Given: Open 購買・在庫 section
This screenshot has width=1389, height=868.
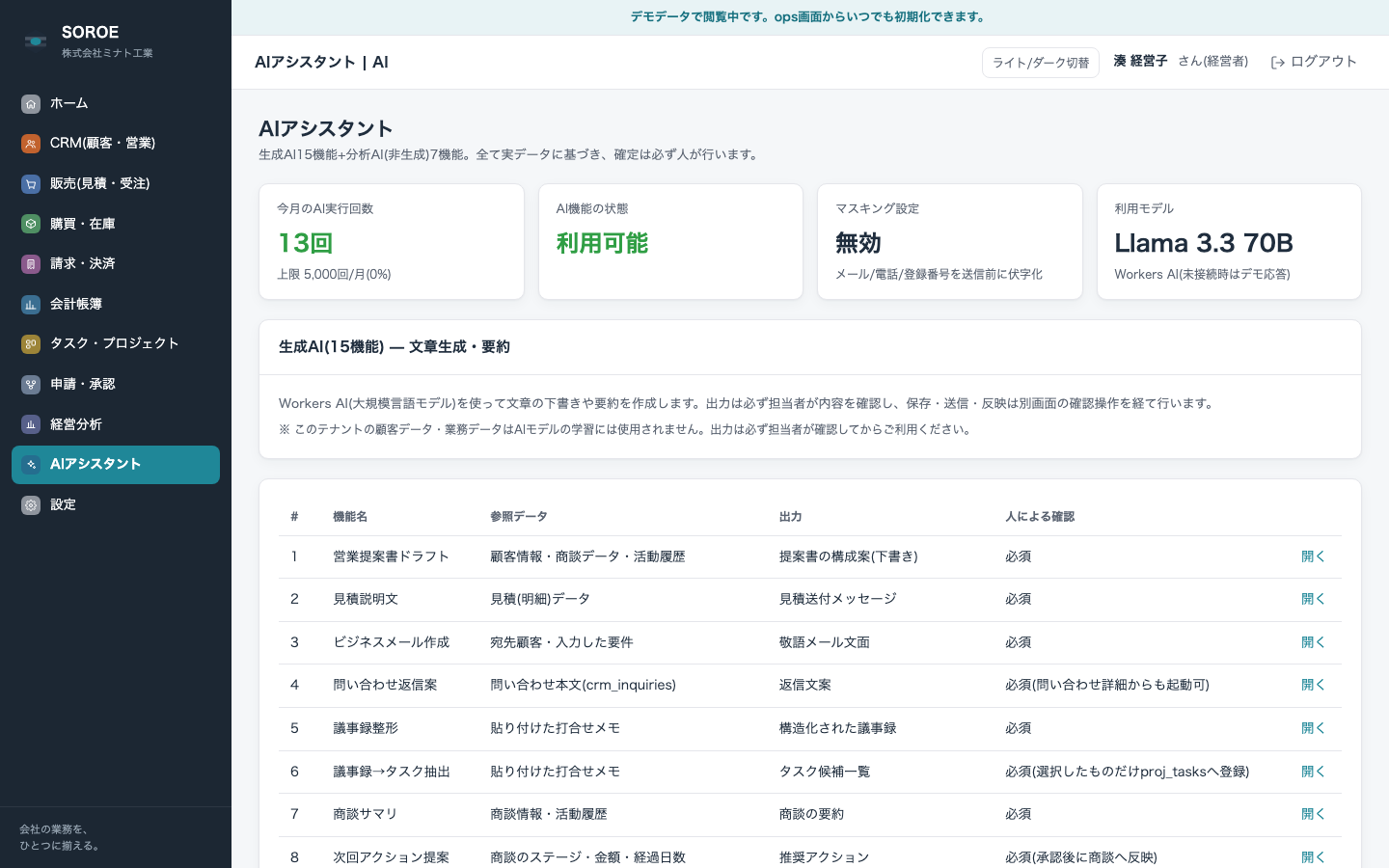Looking at the screenshot, I should (116, 224).
